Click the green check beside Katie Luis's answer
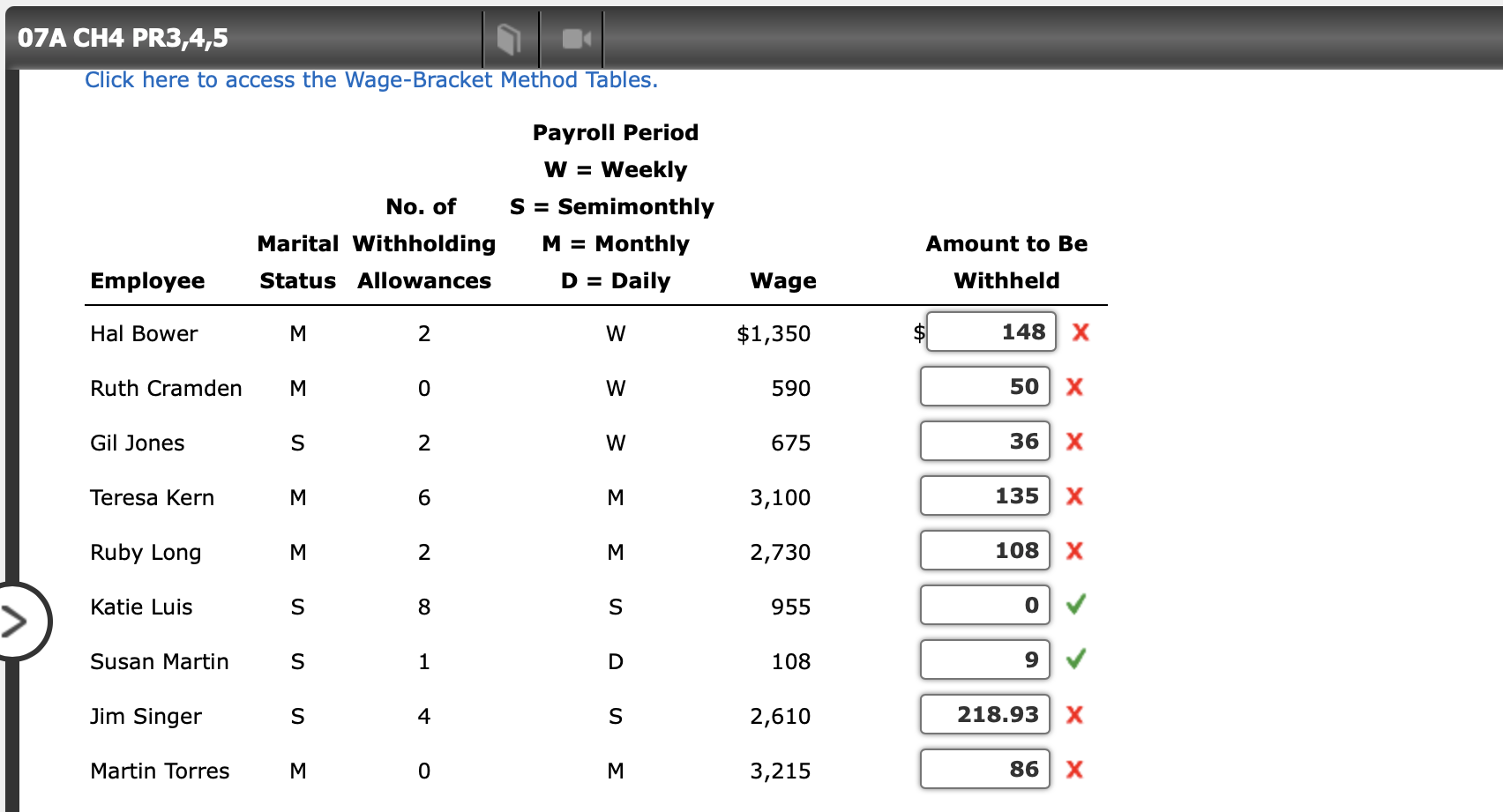 [x=1074, y=605]
